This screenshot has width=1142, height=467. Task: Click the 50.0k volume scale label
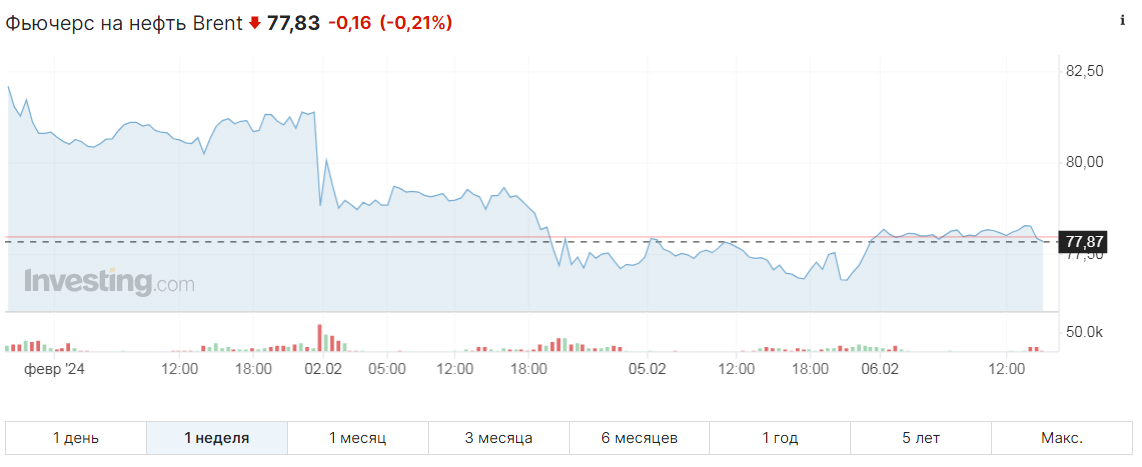[x=1085, y=333]
